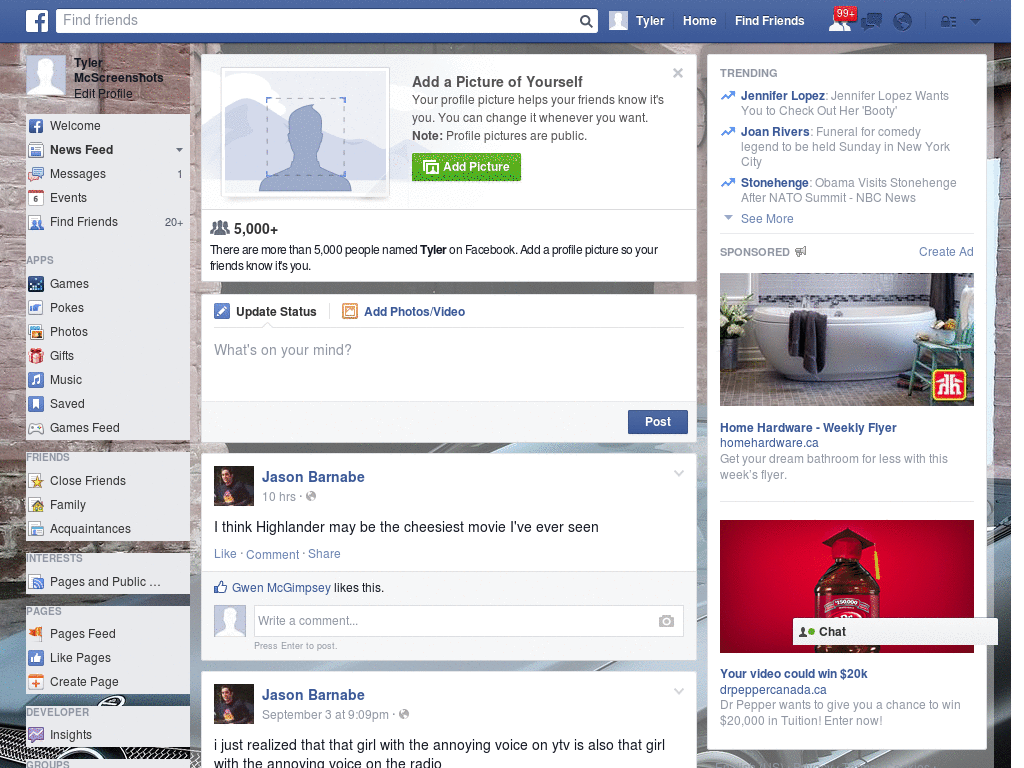Screen dimensions: 1024x768
Task: Open Joan Rivers trending topic
Action: click(x=775, y=132)
